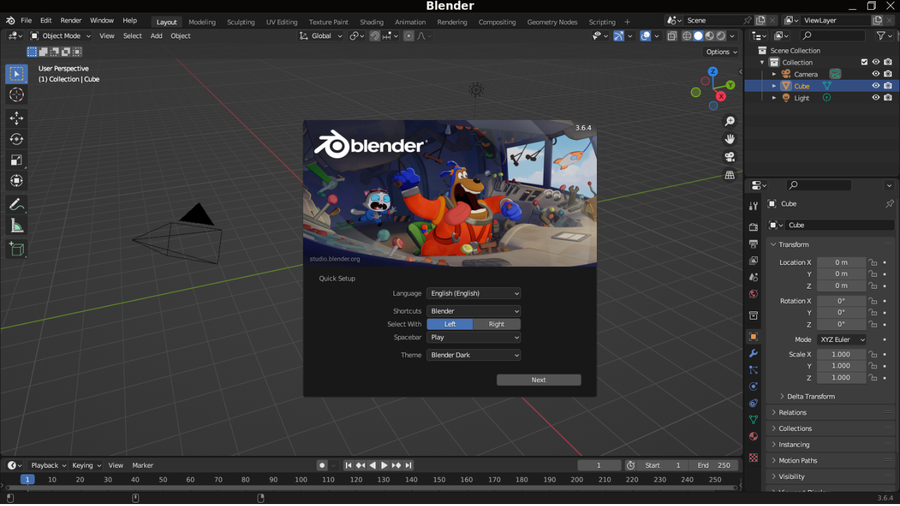Open the Options button in viewport

coord(721,52)
